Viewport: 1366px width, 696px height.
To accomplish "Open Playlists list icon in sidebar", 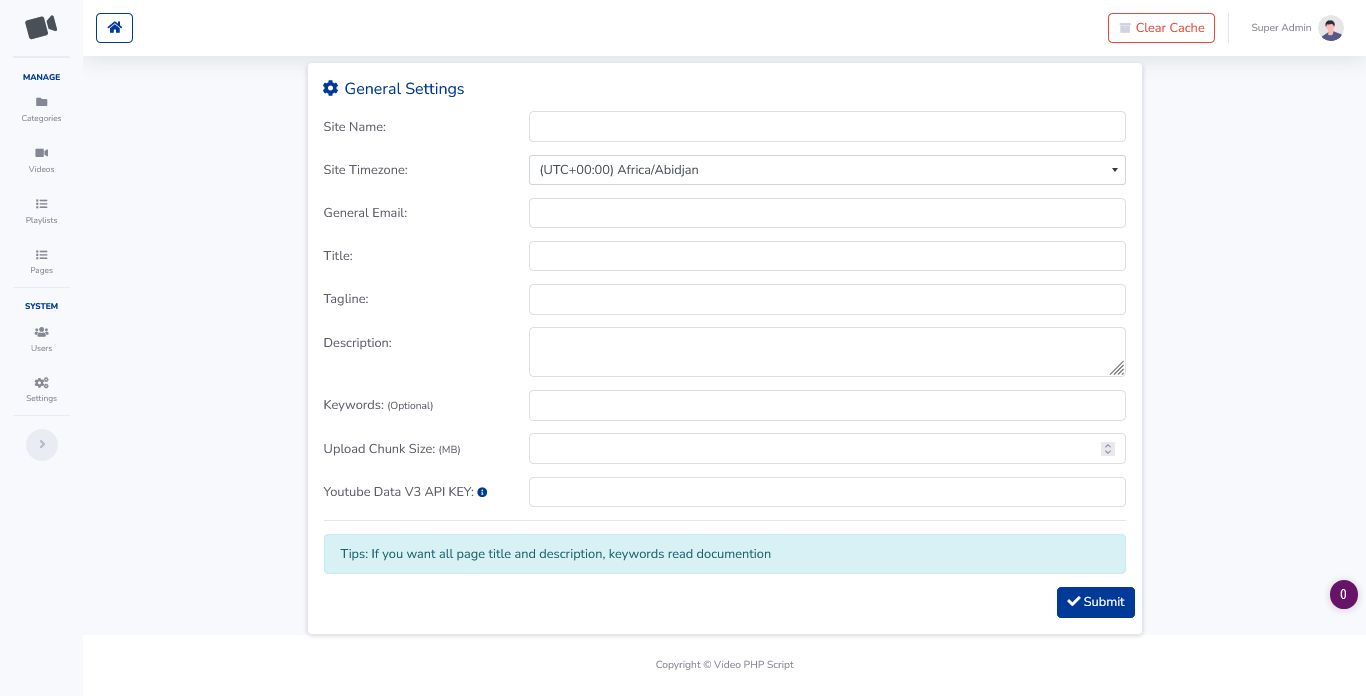I will pos(41,204).
